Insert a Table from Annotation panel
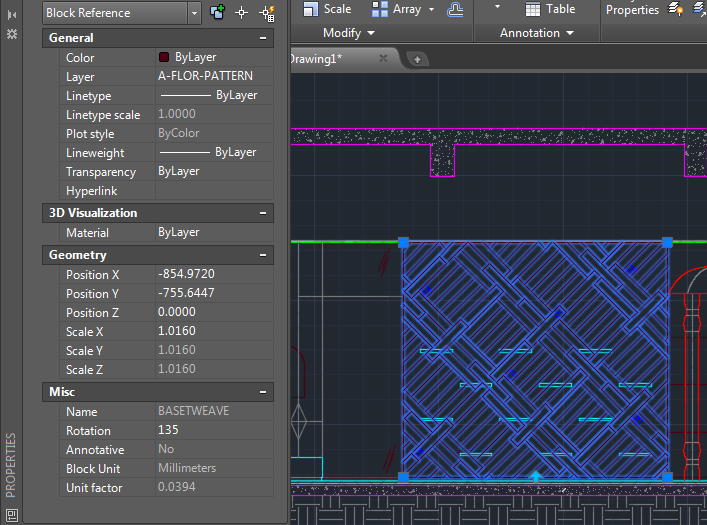This screenshot has height=525, width=707. (551, 9)
